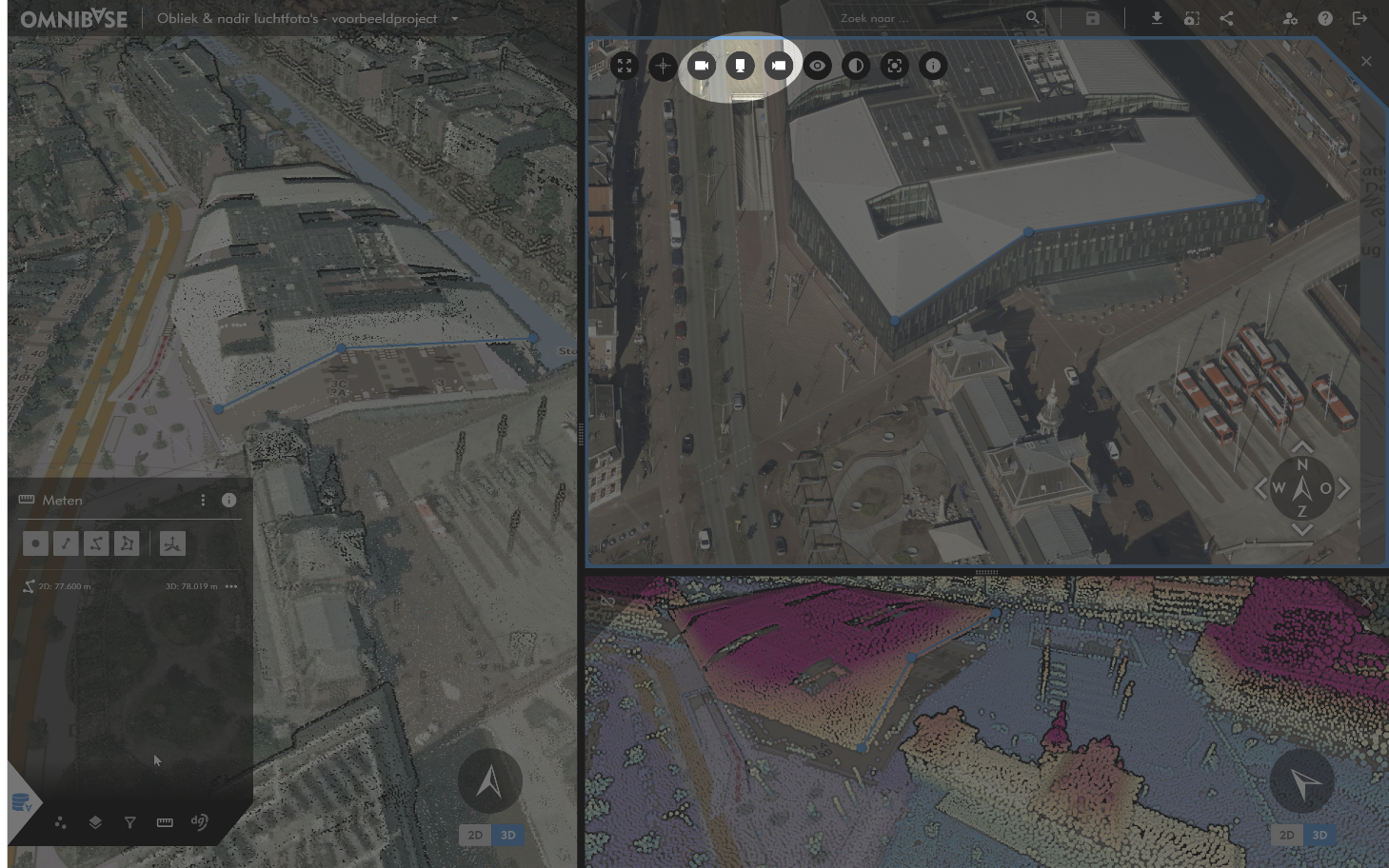Switch point cloud view to 3D

(1320, 835)
